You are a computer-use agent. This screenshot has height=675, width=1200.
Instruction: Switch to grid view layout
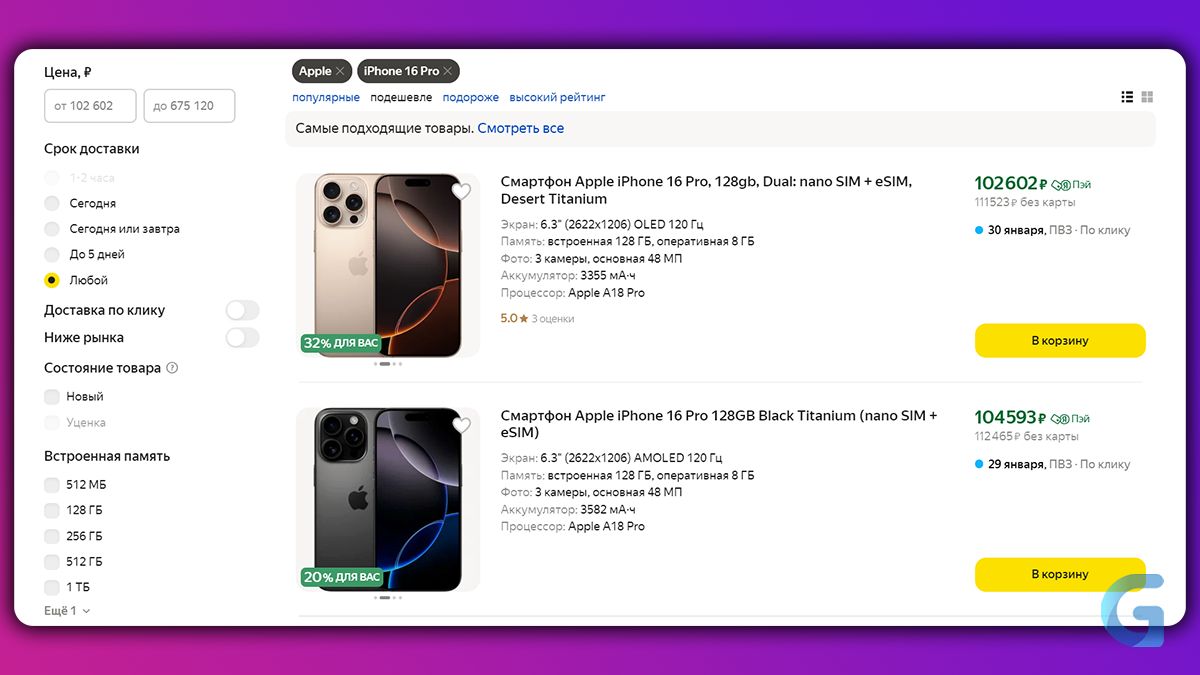coord(1147,97)
